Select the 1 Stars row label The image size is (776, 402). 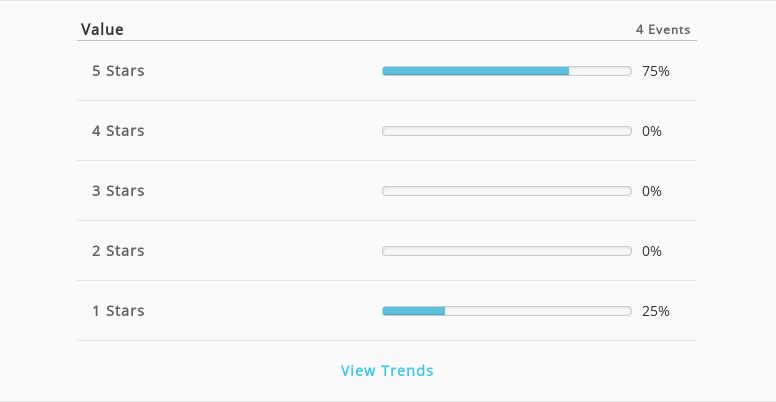point(118,311)
